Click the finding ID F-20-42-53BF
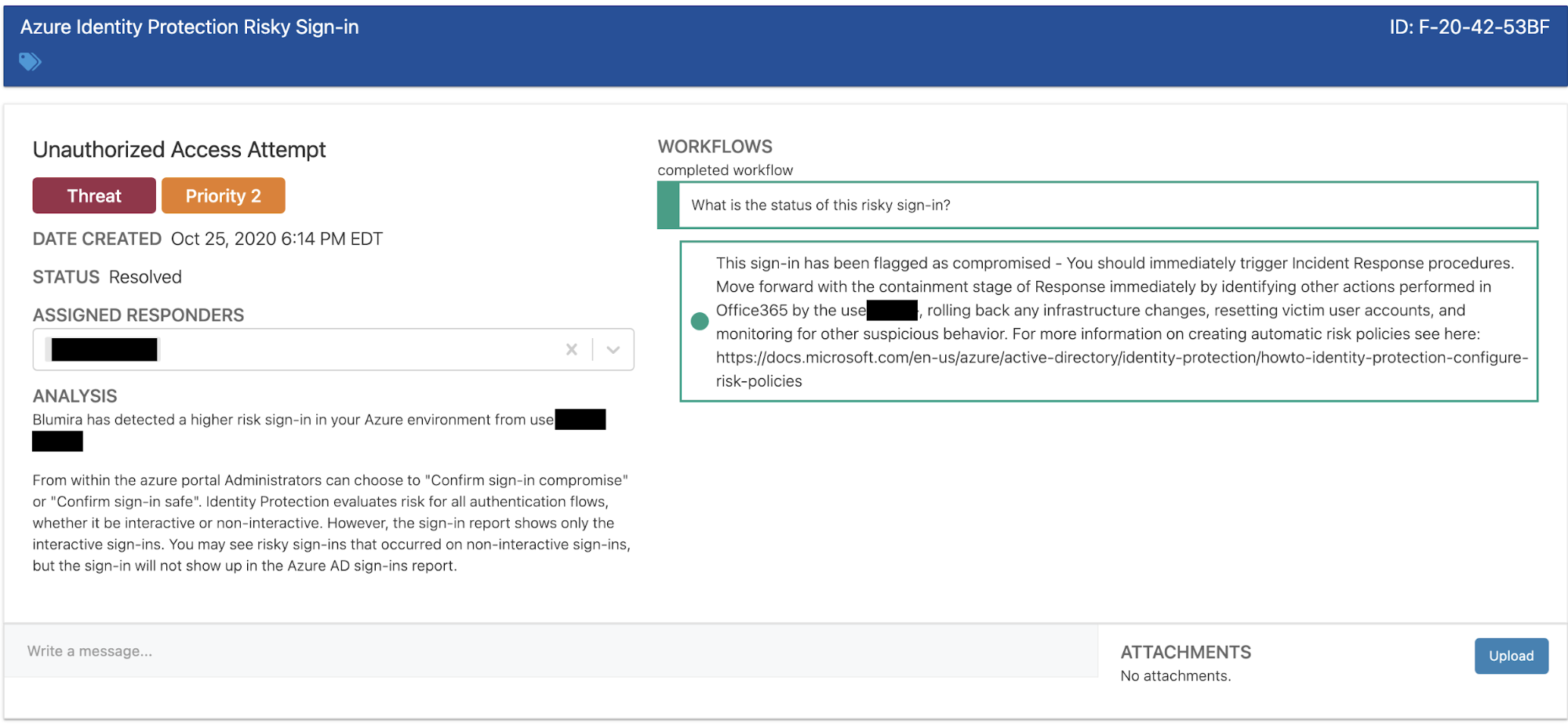Screen dimensions: 1568x725 [x=1469, y=27]
